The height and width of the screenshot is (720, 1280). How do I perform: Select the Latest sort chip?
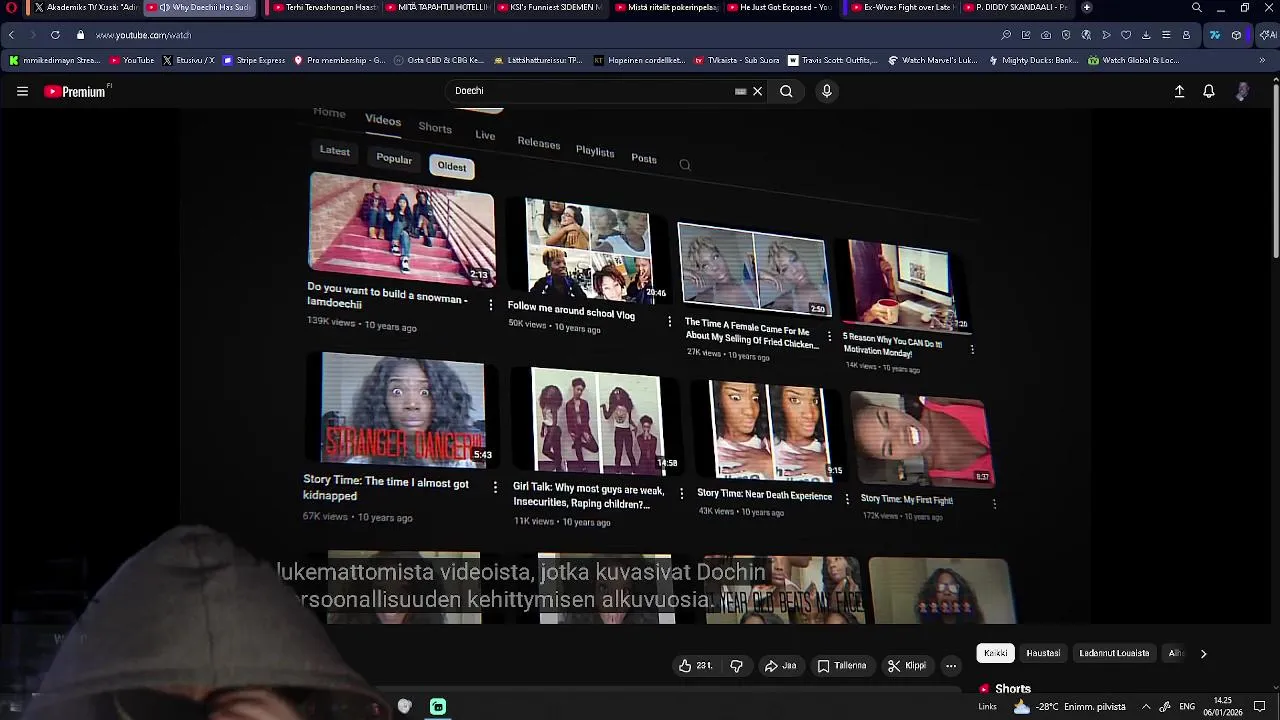pos(334,151)
